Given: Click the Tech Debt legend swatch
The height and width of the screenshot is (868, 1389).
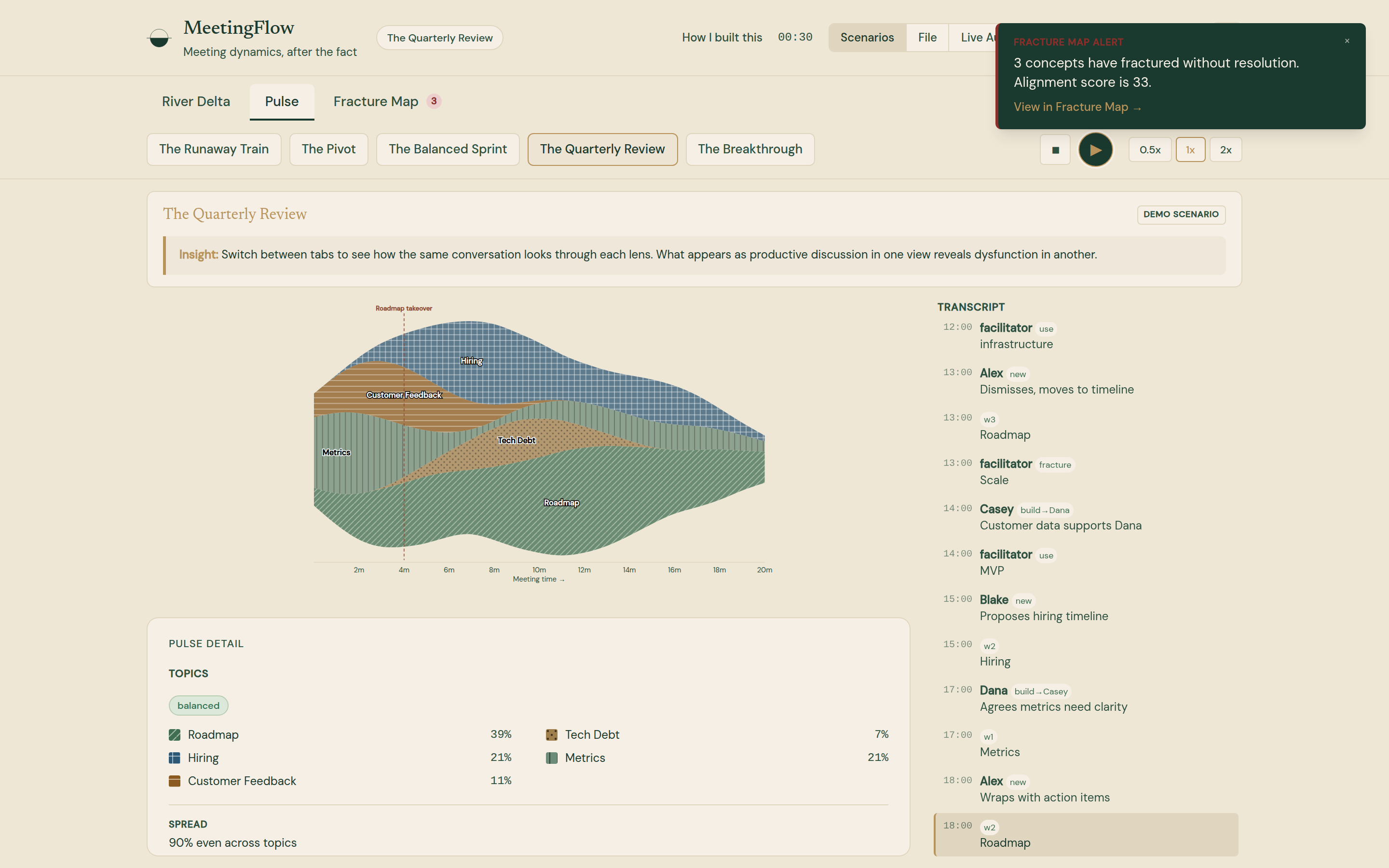Looking at the screenshot, I should pos(552,735).
